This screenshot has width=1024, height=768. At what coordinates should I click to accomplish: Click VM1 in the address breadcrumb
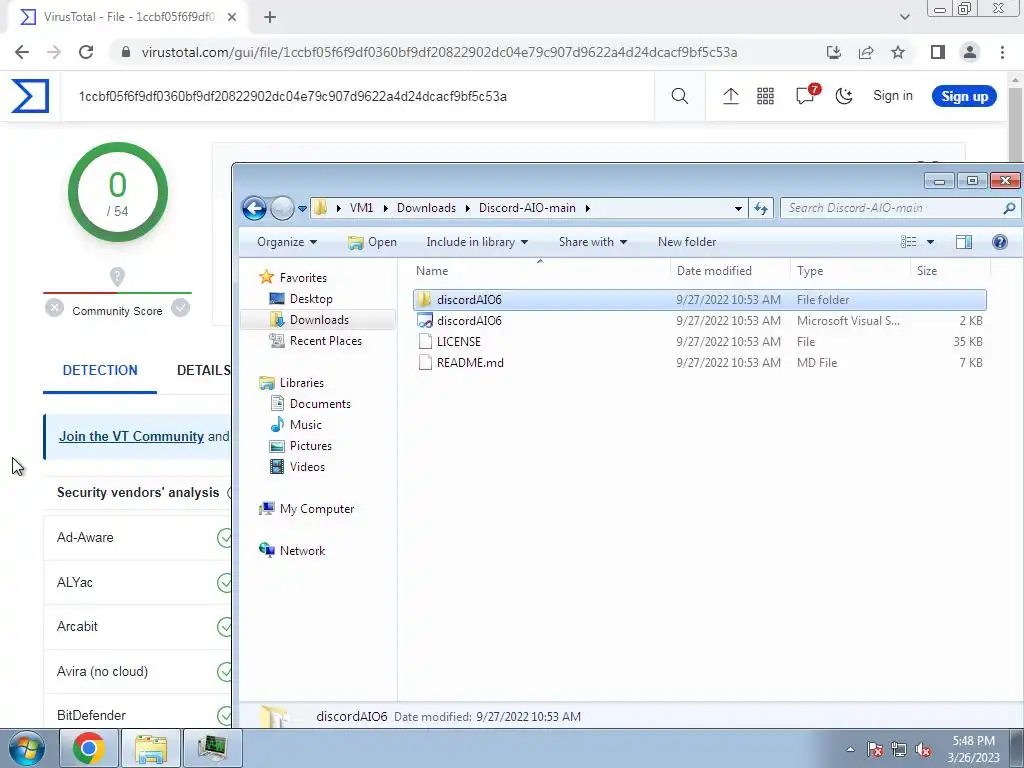click(361, 208)
